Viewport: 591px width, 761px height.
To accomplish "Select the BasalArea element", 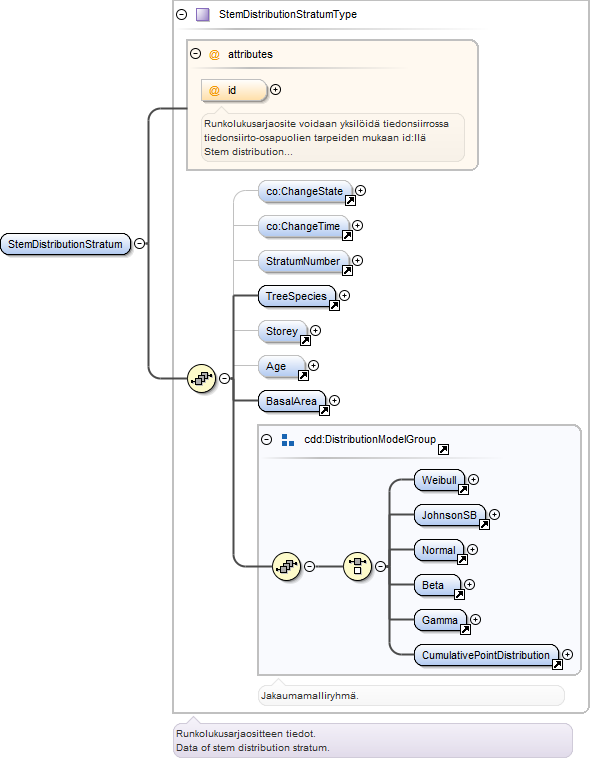I will click(292, 401).
